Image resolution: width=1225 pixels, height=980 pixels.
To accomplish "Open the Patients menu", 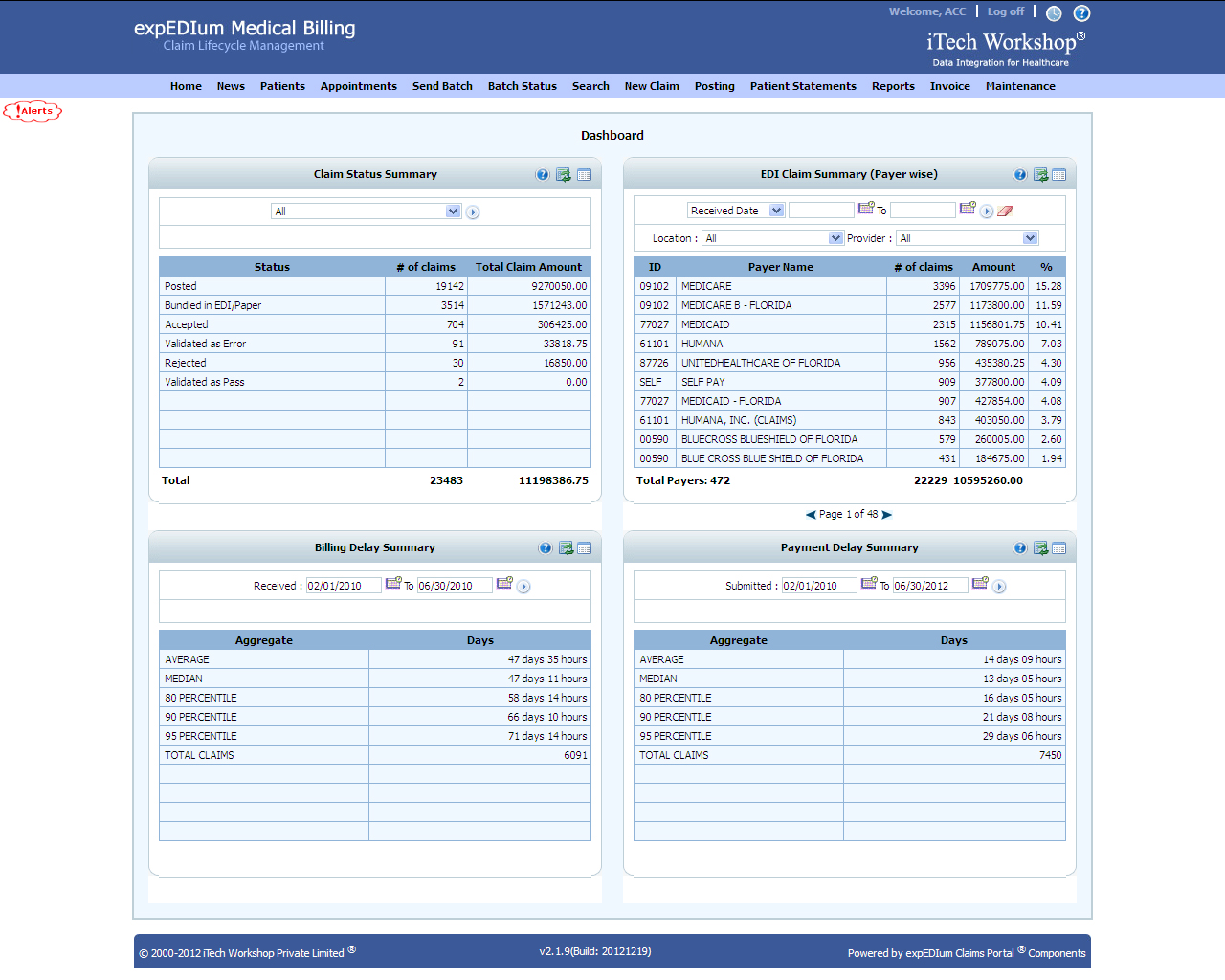I will click(x=282, y=86).
